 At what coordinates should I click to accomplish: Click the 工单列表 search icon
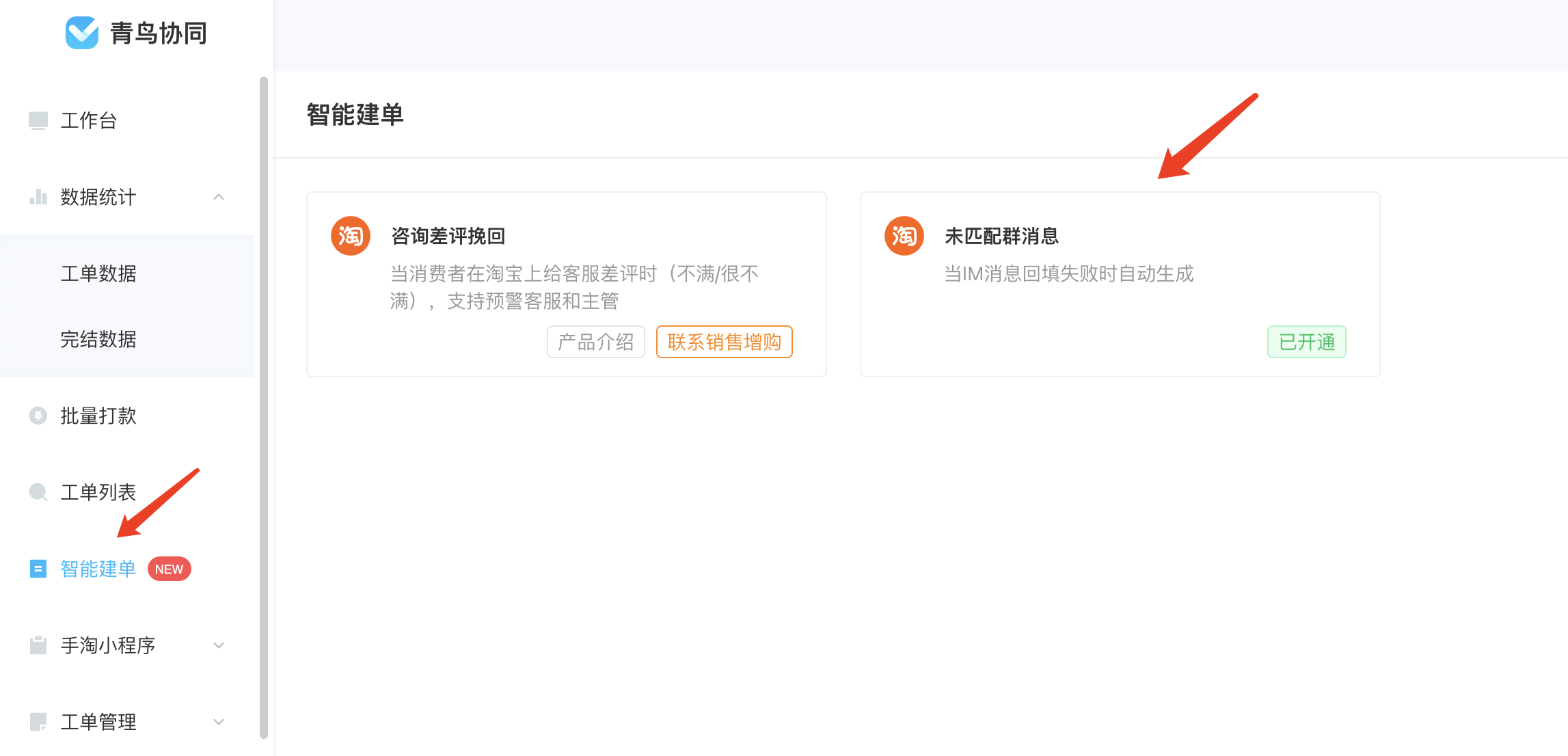pyautogui.click(x=38, y=492)
